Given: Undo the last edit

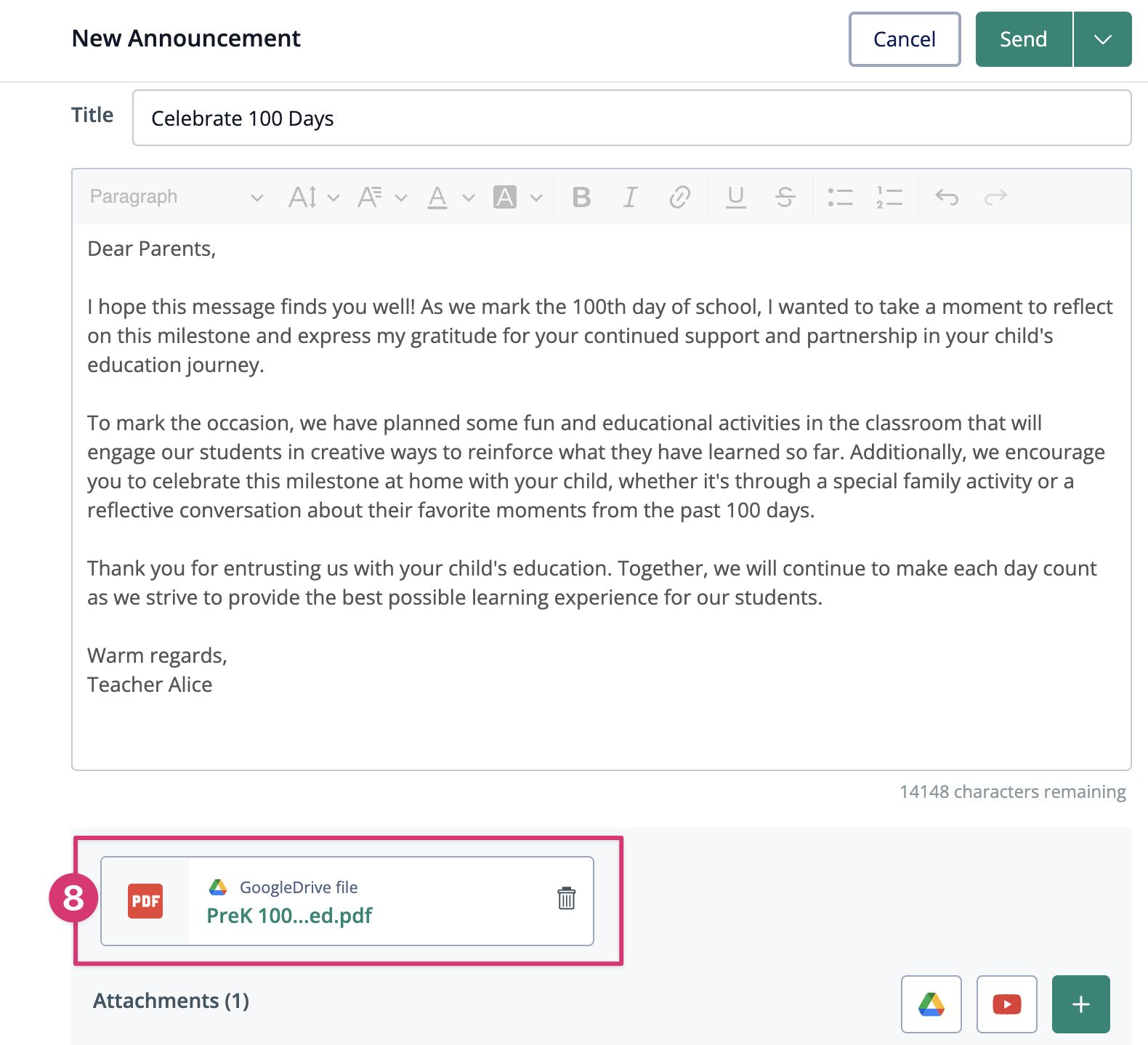Looking at the screenshot, I should point(947,197).
